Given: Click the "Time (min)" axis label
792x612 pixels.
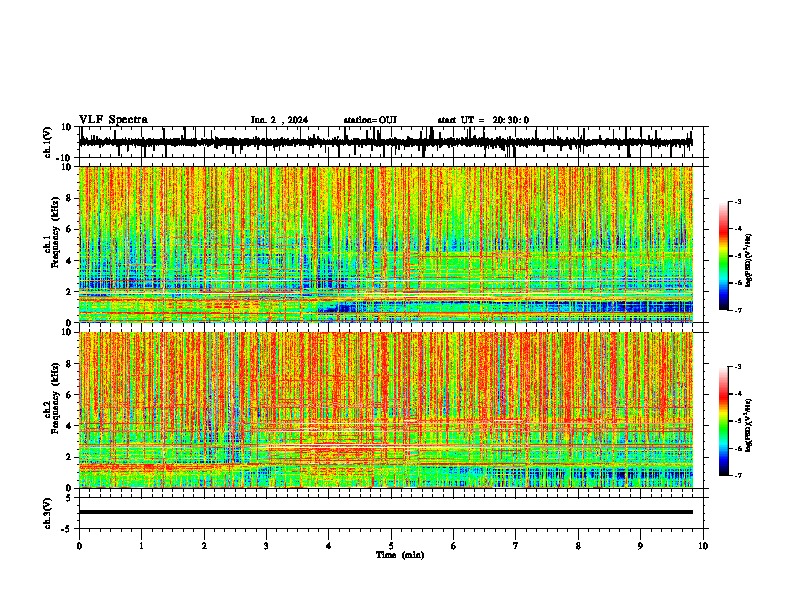Looking at the screenshot, I should click(400, 555).
